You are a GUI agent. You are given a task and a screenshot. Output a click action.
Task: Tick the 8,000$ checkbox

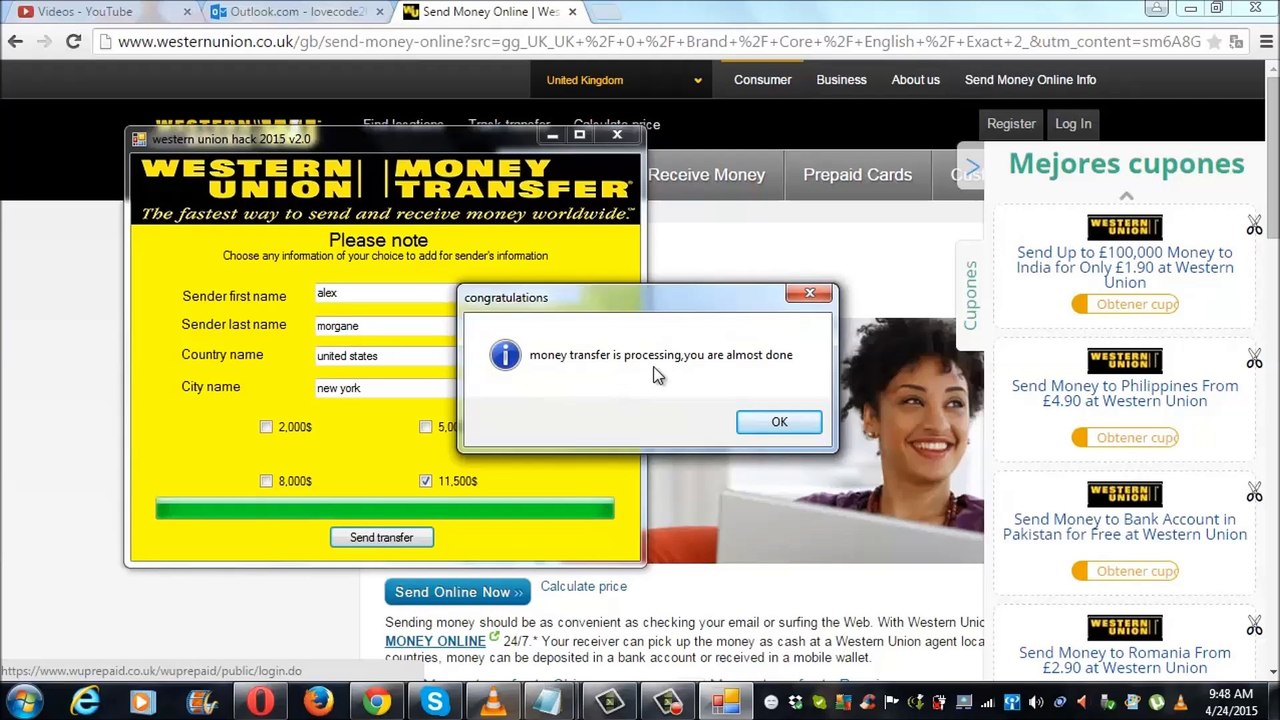point(266,481)
